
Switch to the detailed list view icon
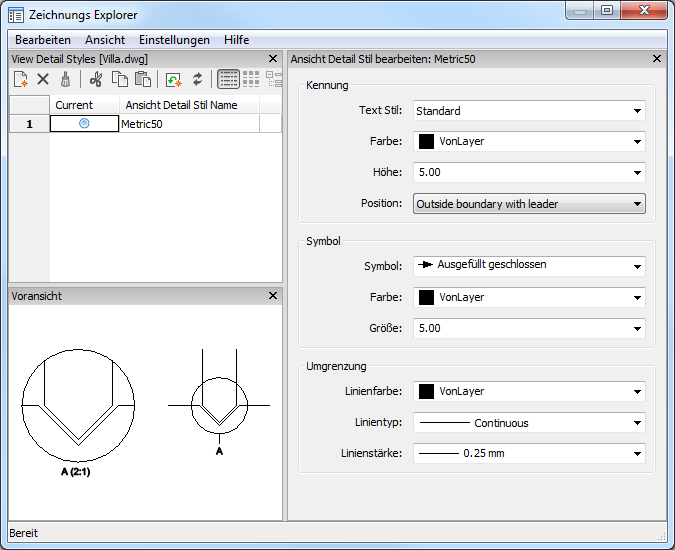(228, 79)
